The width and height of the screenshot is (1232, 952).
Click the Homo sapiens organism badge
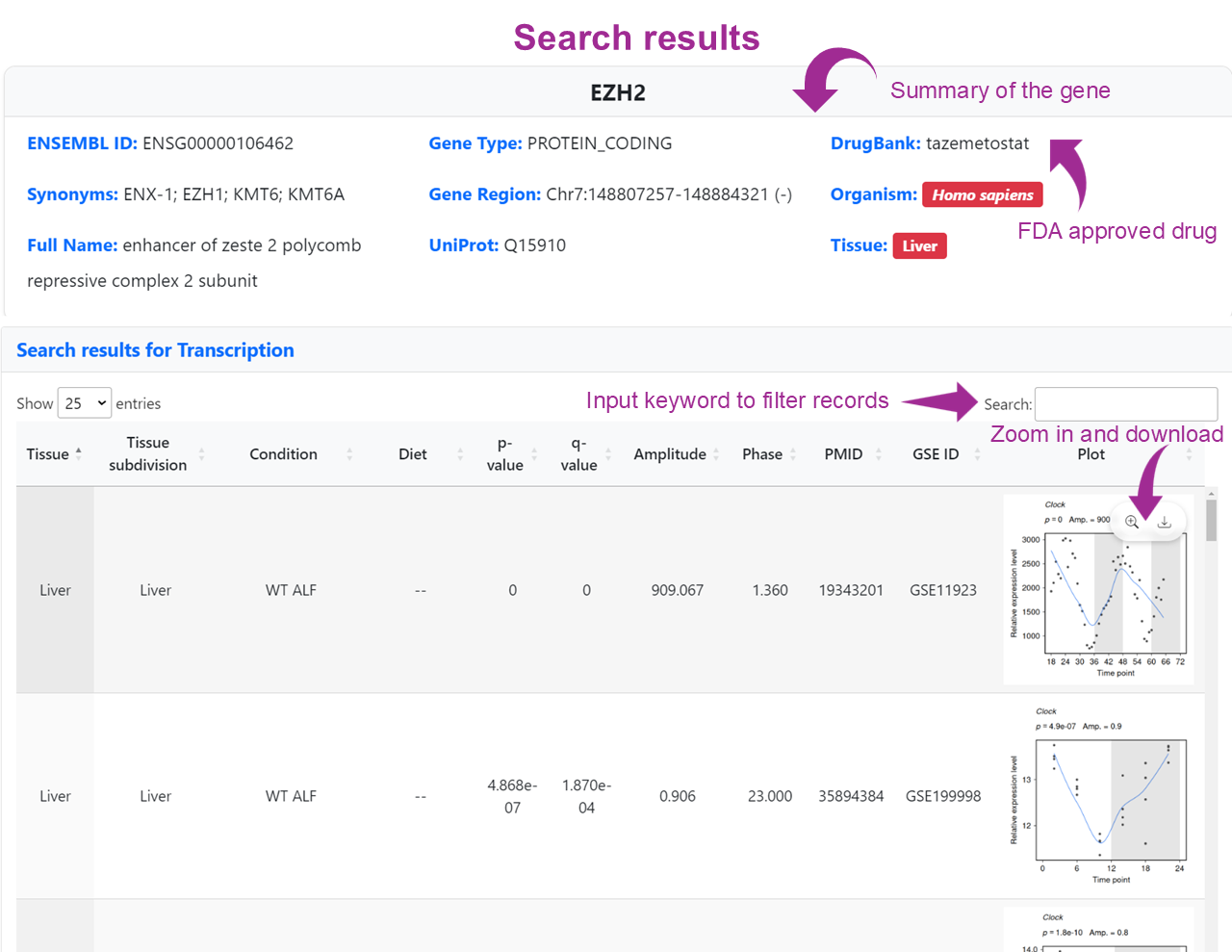982,194
